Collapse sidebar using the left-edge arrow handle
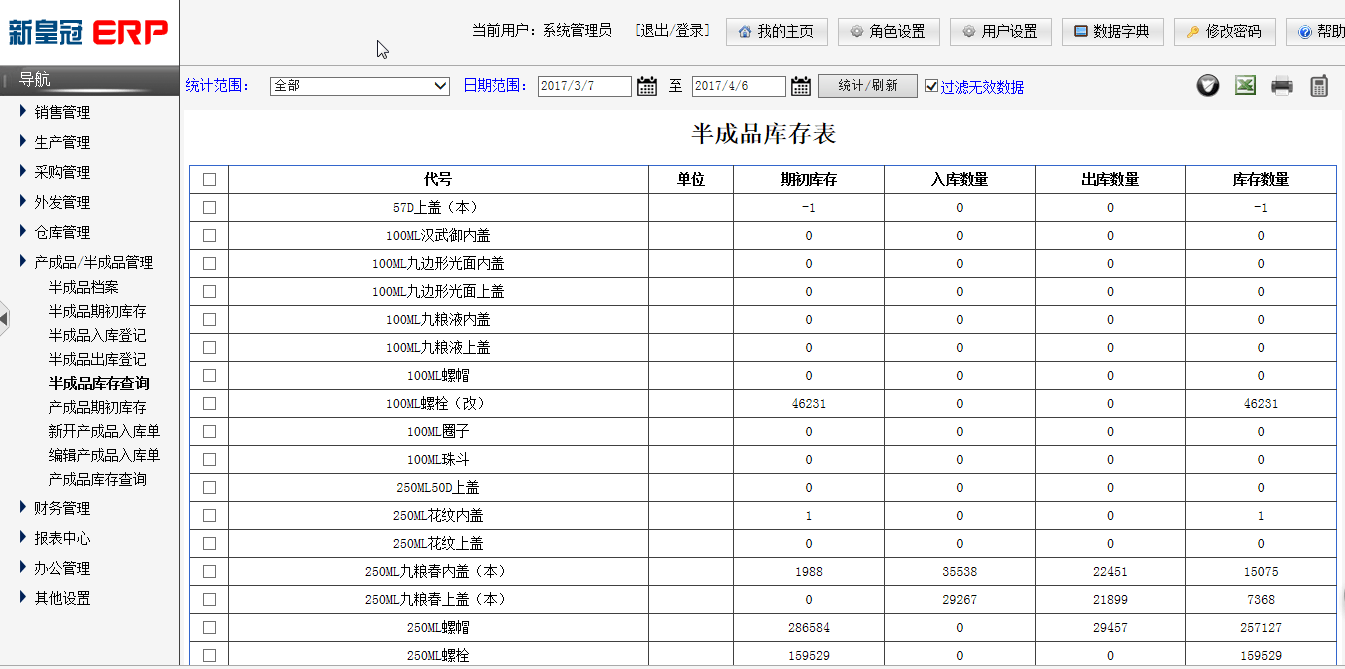 [x=5, y=318]
